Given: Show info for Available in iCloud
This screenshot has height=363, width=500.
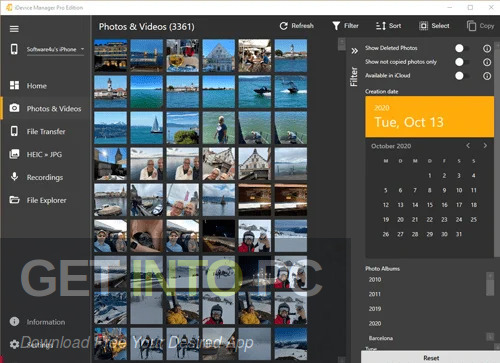Looking at the screenshot, I should (487, 76).
